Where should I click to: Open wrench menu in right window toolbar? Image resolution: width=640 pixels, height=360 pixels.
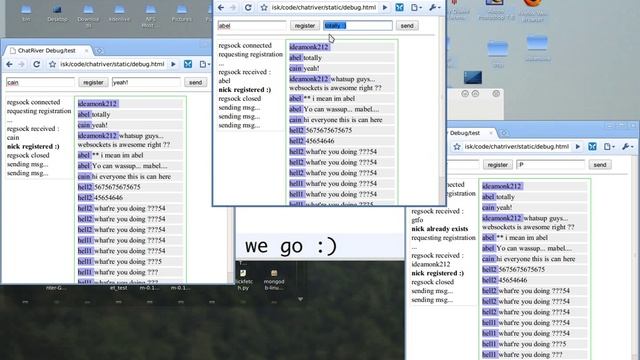[x=627, y=147]
